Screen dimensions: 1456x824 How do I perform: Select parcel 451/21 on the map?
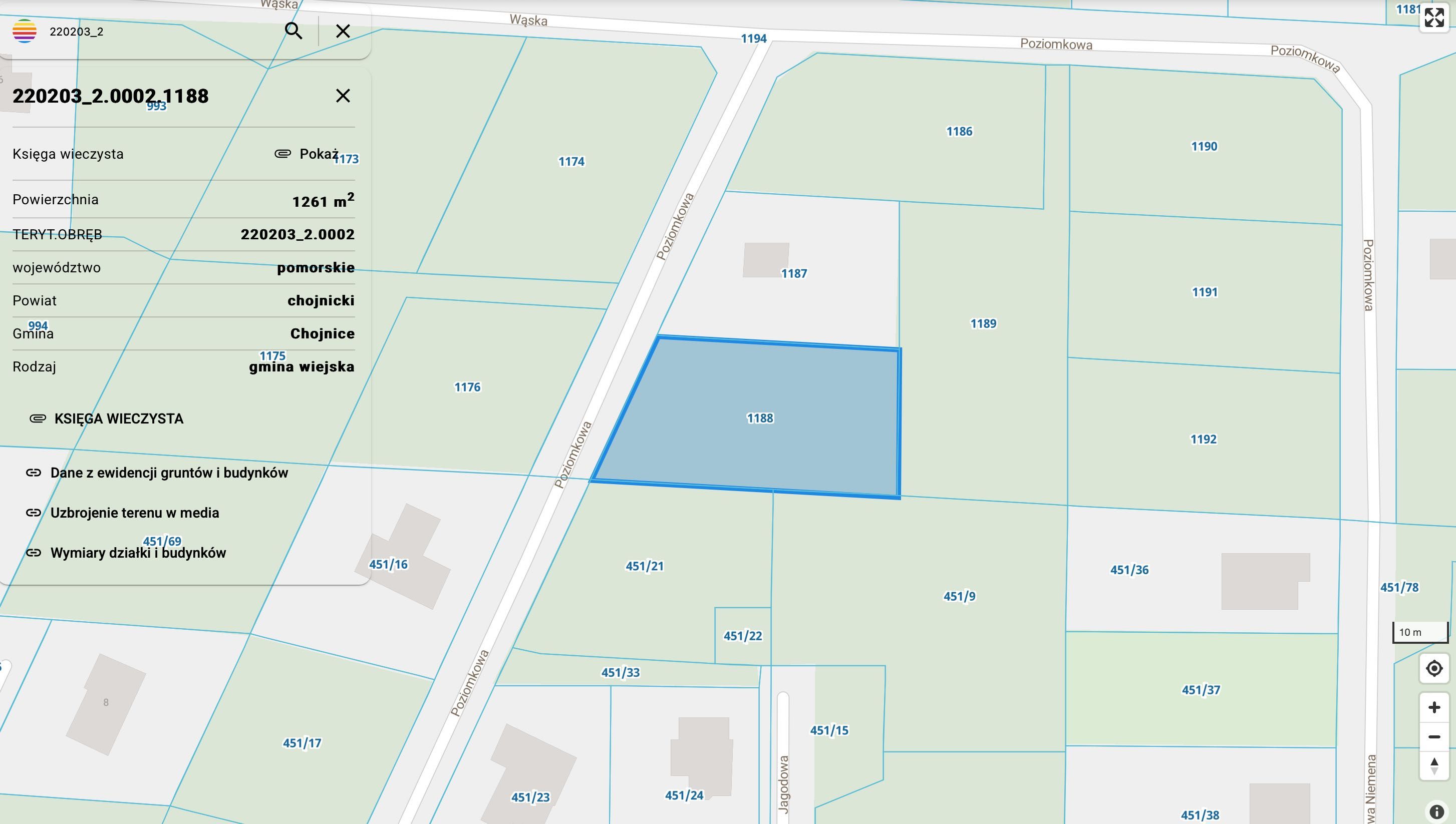point(644,566)
